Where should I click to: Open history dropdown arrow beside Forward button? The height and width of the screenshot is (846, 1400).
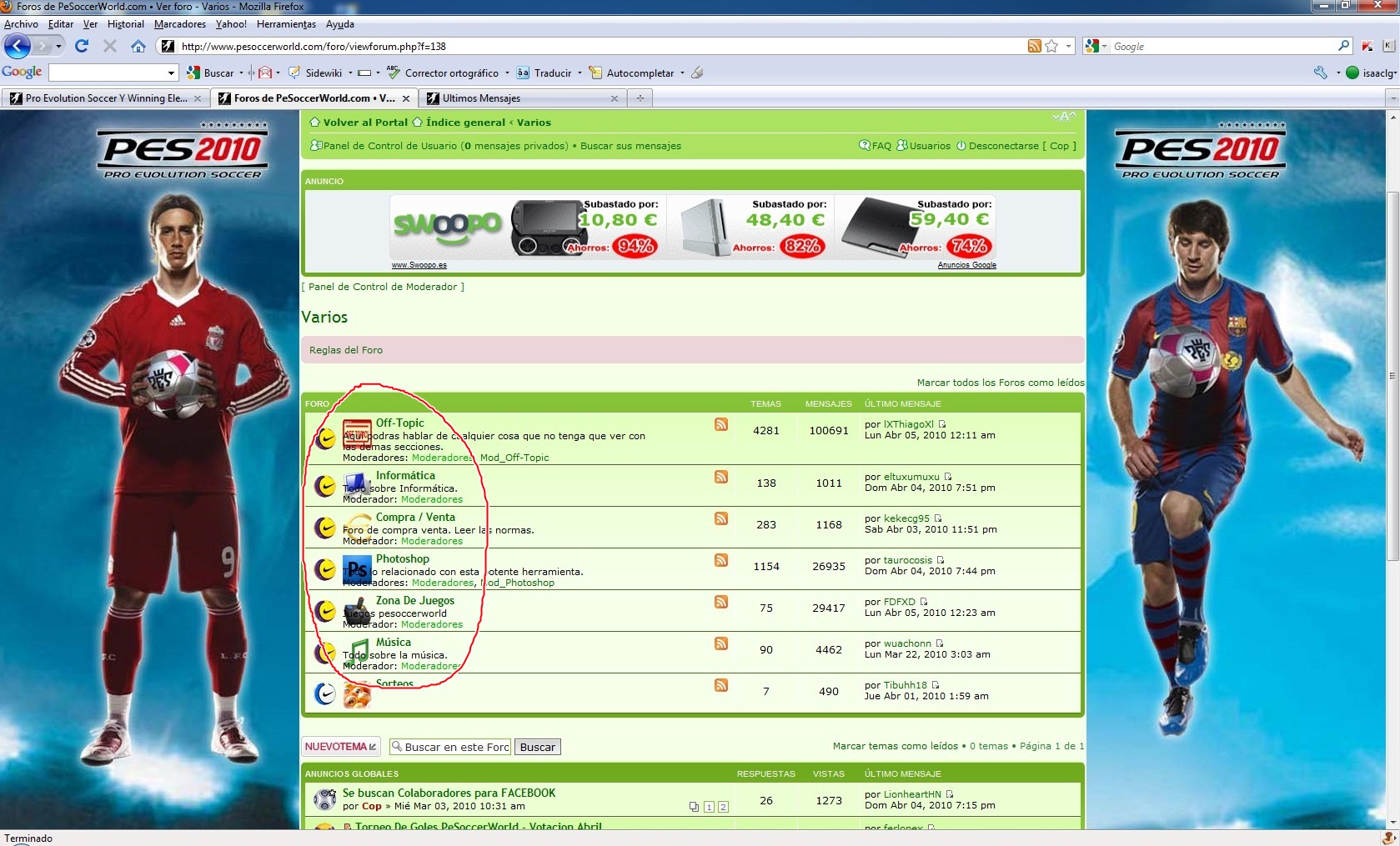[58, 46]
